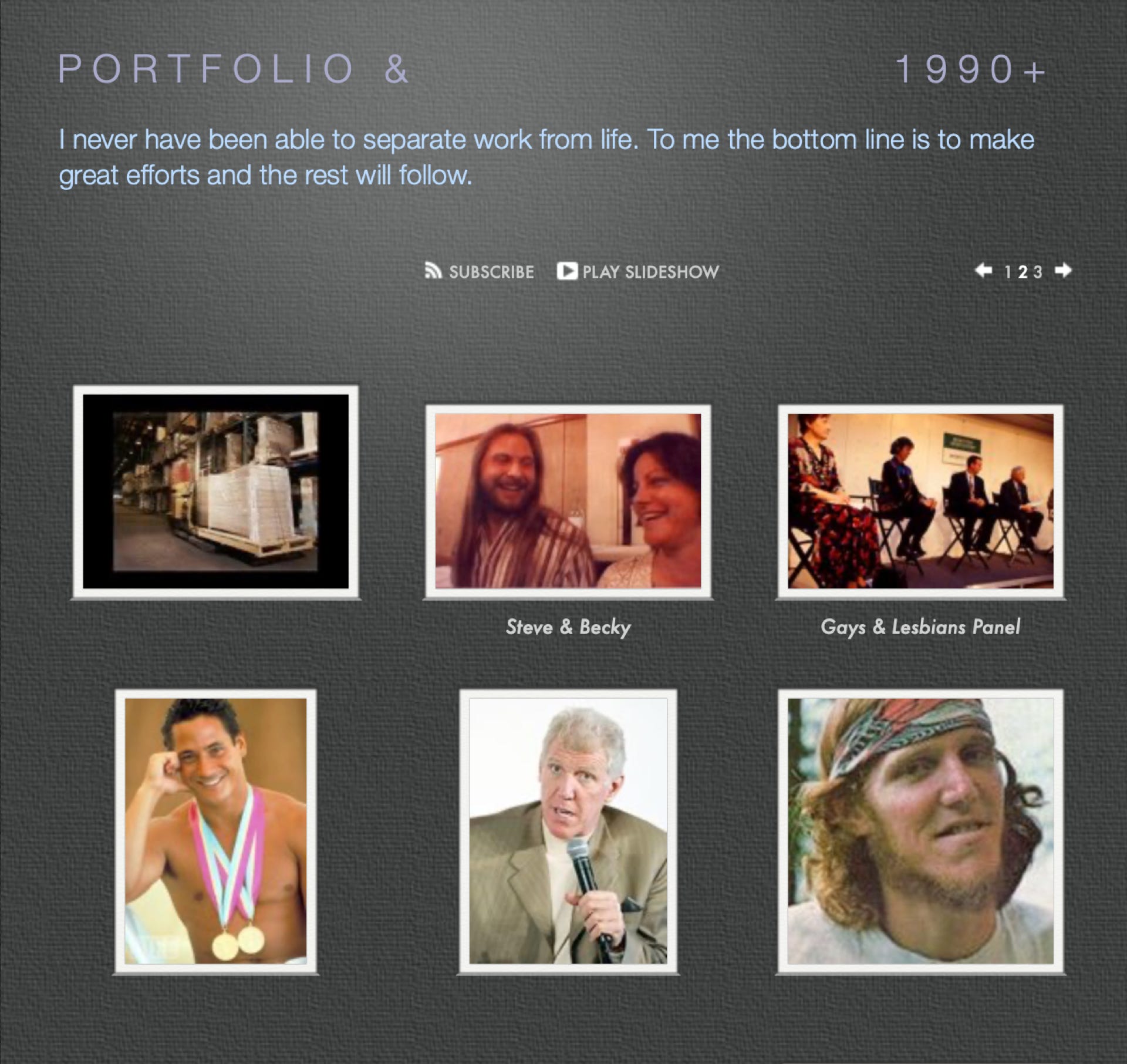
Task: Click the "Steve & Becky" caption
Action: click(x=568, y=627)
